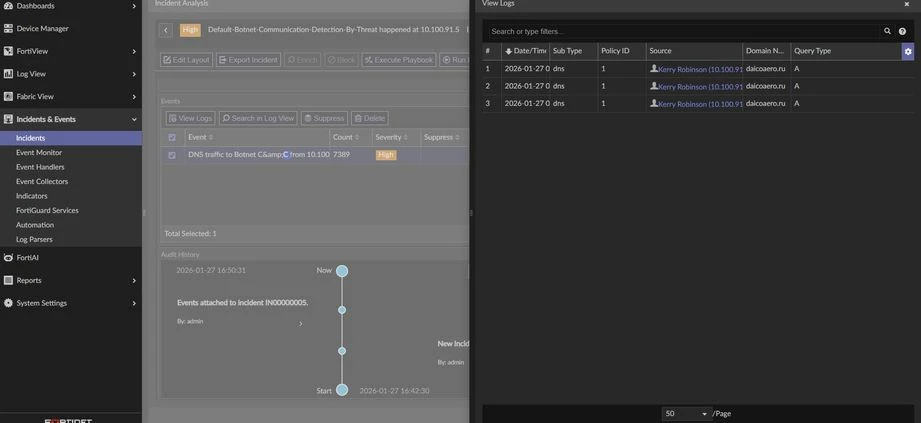
Task: Close the View Logs panel
Action: coord(906,4)
